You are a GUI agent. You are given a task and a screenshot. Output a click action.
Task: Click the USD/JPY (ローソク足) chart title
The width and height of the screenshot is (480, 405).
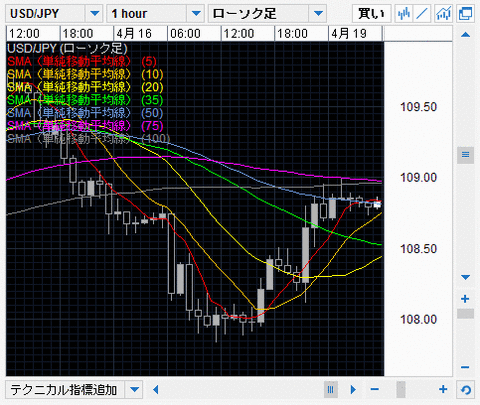click(67, 49)
